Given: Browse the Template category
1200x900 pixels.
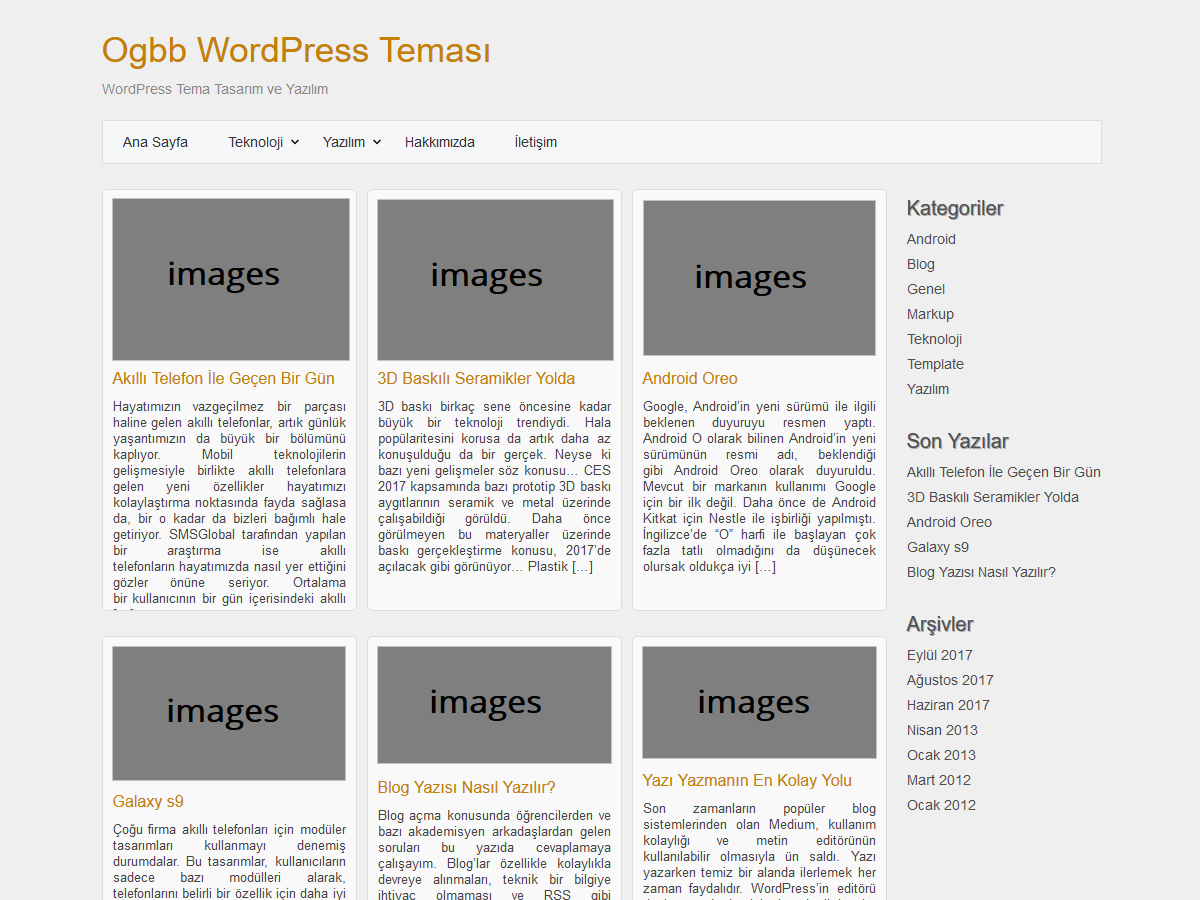Looking at the screenshot, I should pyautogui.click(x=935, y=364).
